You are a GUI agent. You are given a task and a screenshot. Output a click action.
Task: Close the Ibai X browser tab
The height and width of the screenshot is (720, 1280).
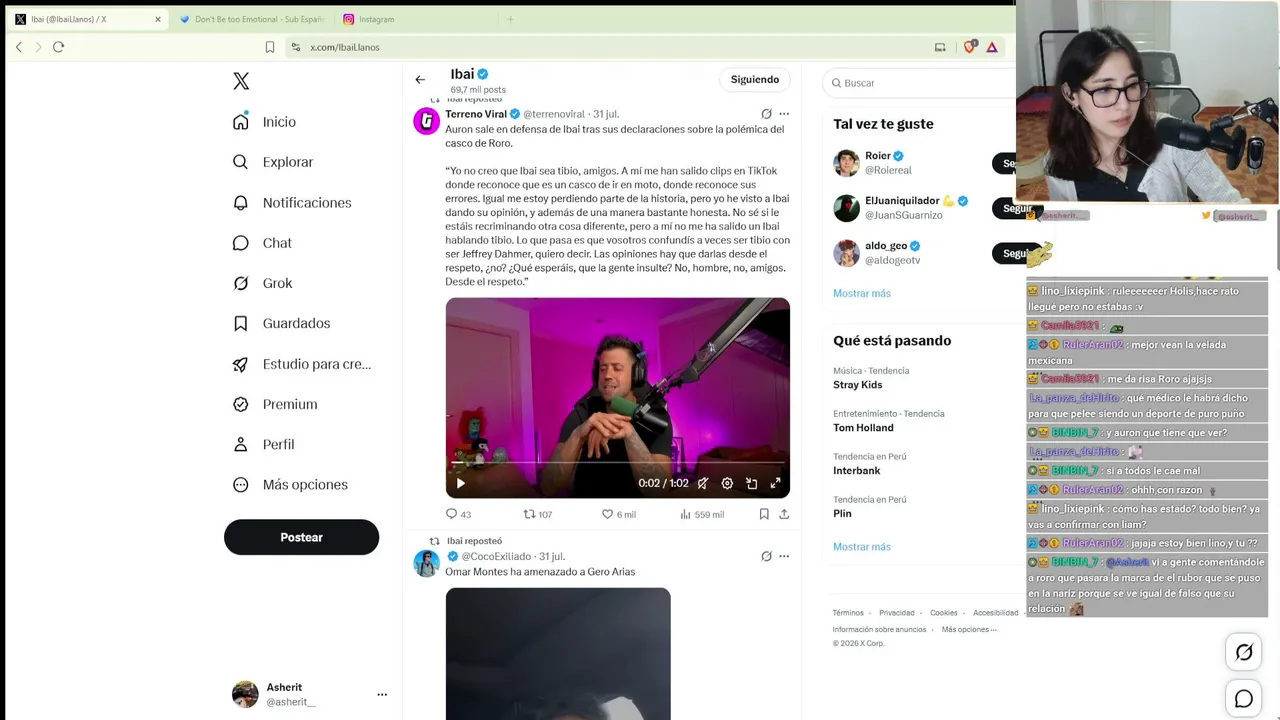coord(157,19)
